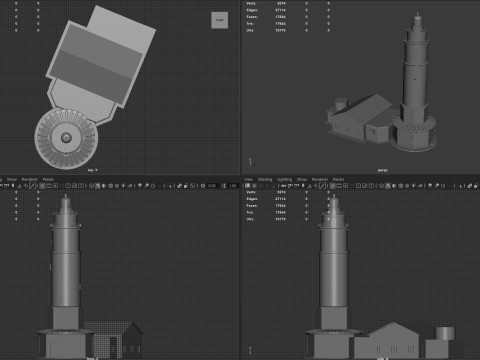Toggle grease pencil icon in bottom-left panel toolbar

pos(32,186)
